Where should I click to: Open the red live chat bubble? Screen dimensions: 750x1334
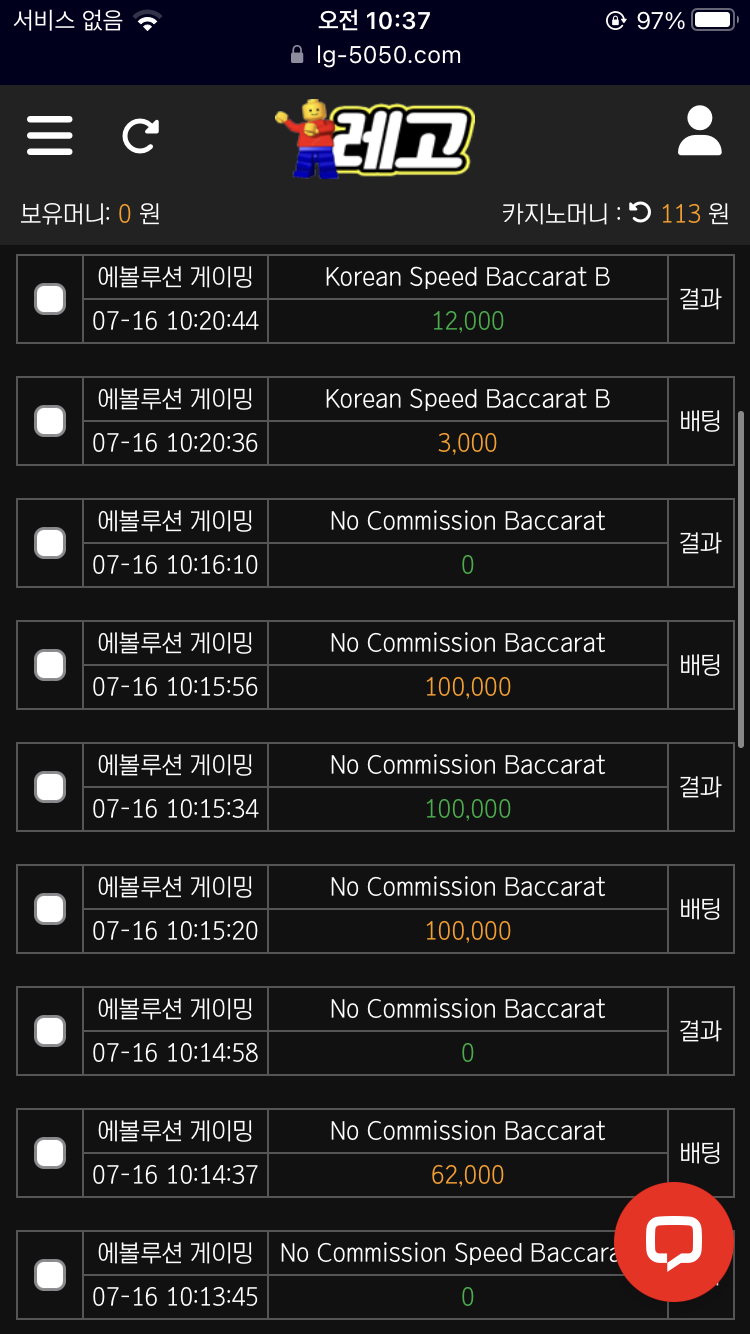point(674,1241)
